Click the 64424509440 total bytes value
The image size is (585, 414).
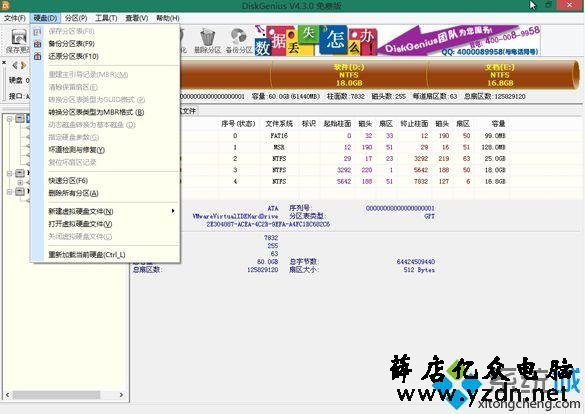[416, 261]
